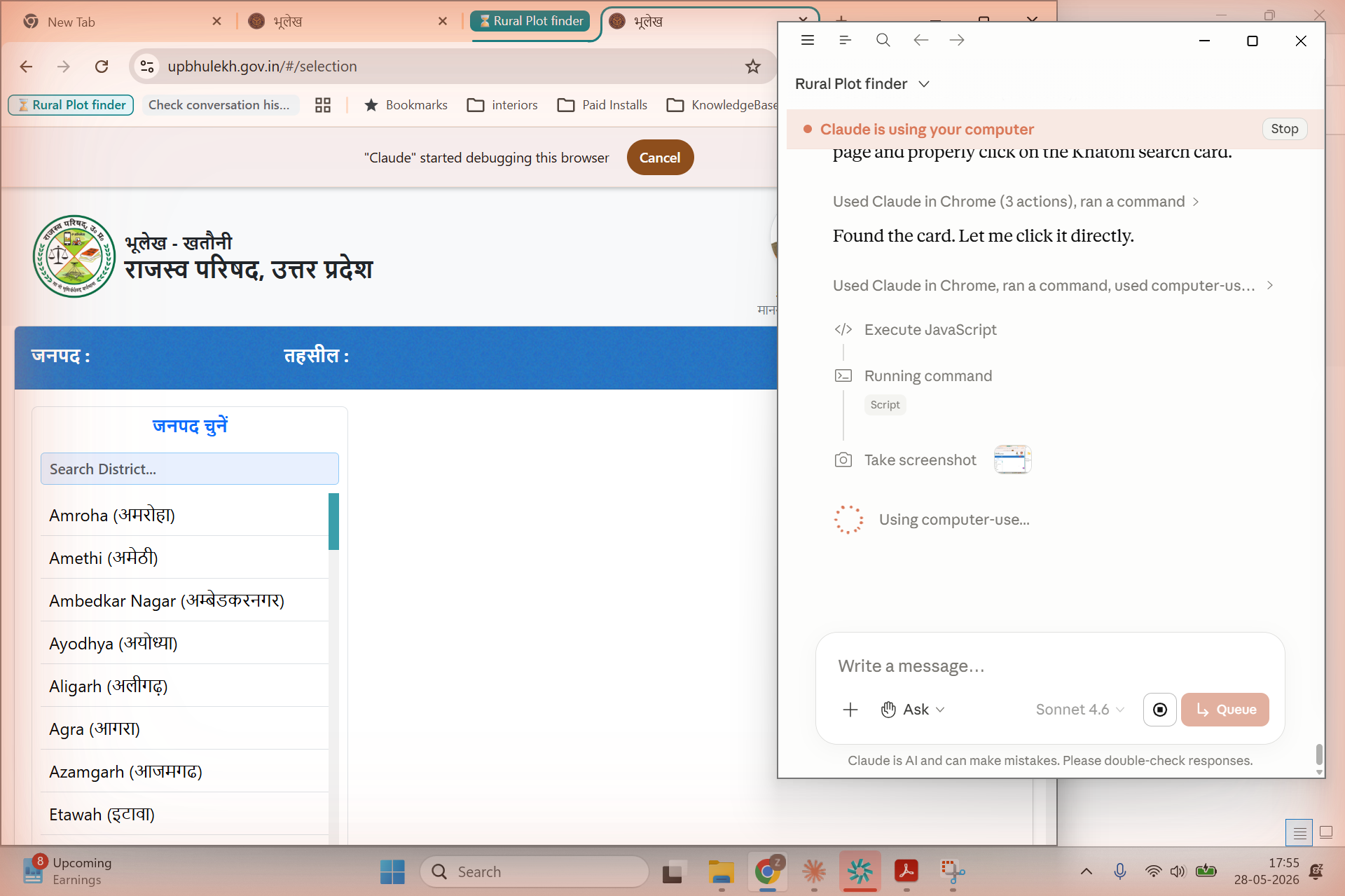Open Adobe Acrobat from the taskbar
Image resolution: width=1345 pixels, height=896 pixels.
(x=906, y=871)
